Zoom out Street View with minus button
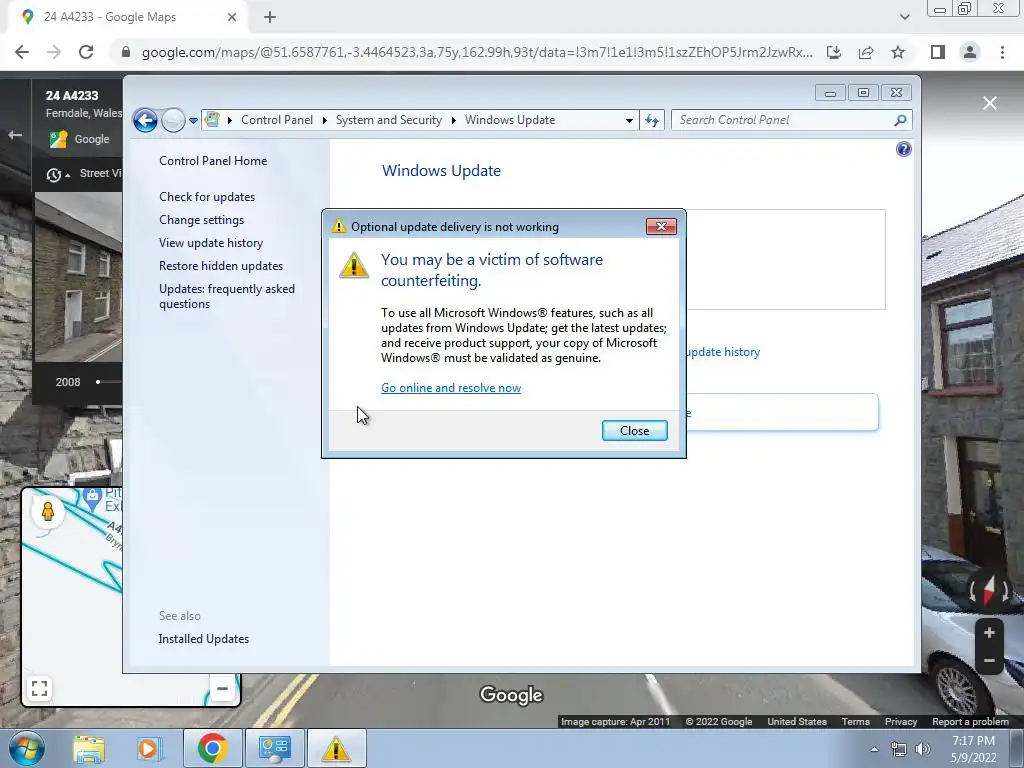This screenshot has width=1024, height=768. click(989, 662)
